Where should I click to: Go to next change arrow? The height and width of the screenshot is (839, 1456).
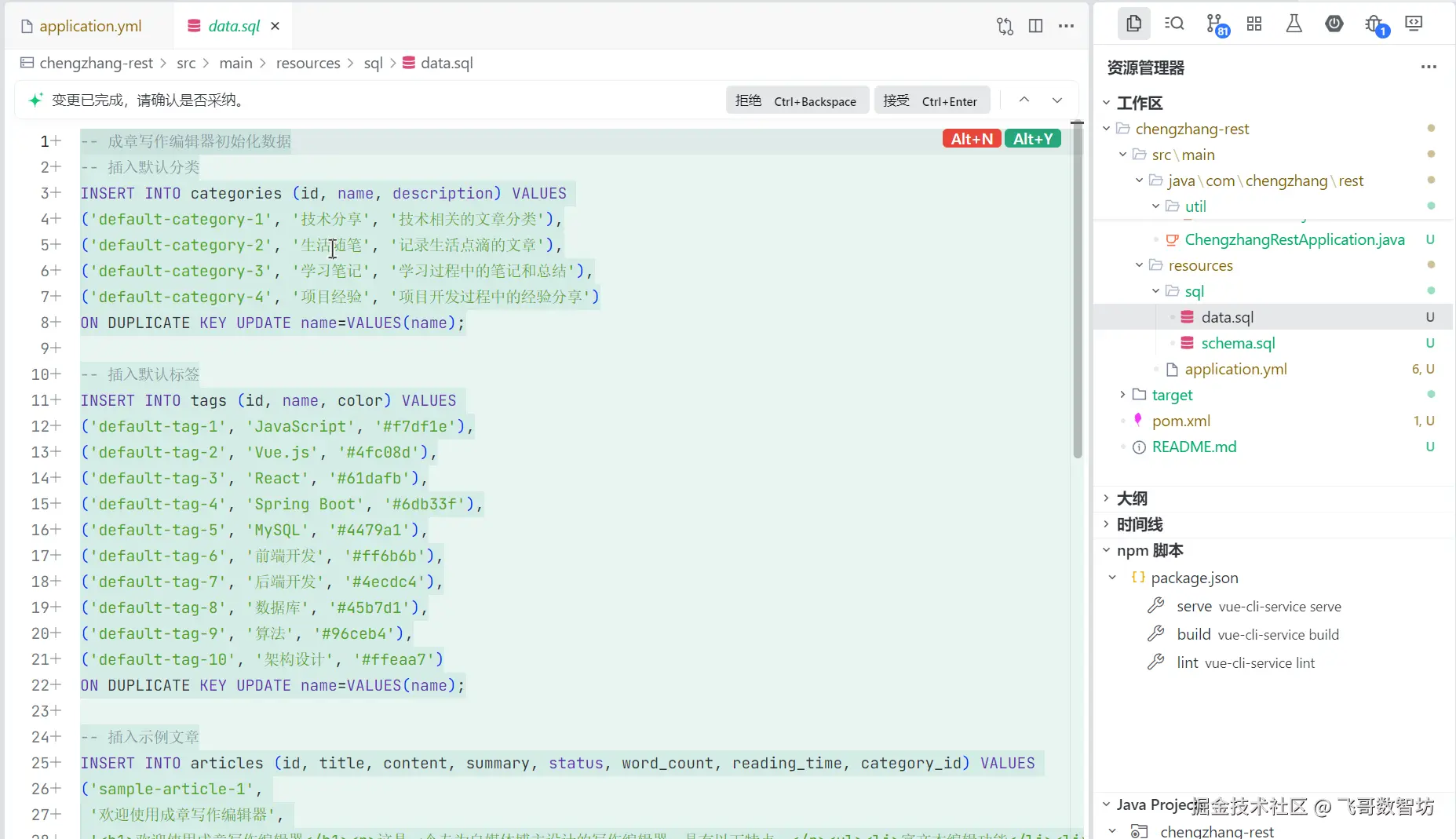tap(1057, 100)
